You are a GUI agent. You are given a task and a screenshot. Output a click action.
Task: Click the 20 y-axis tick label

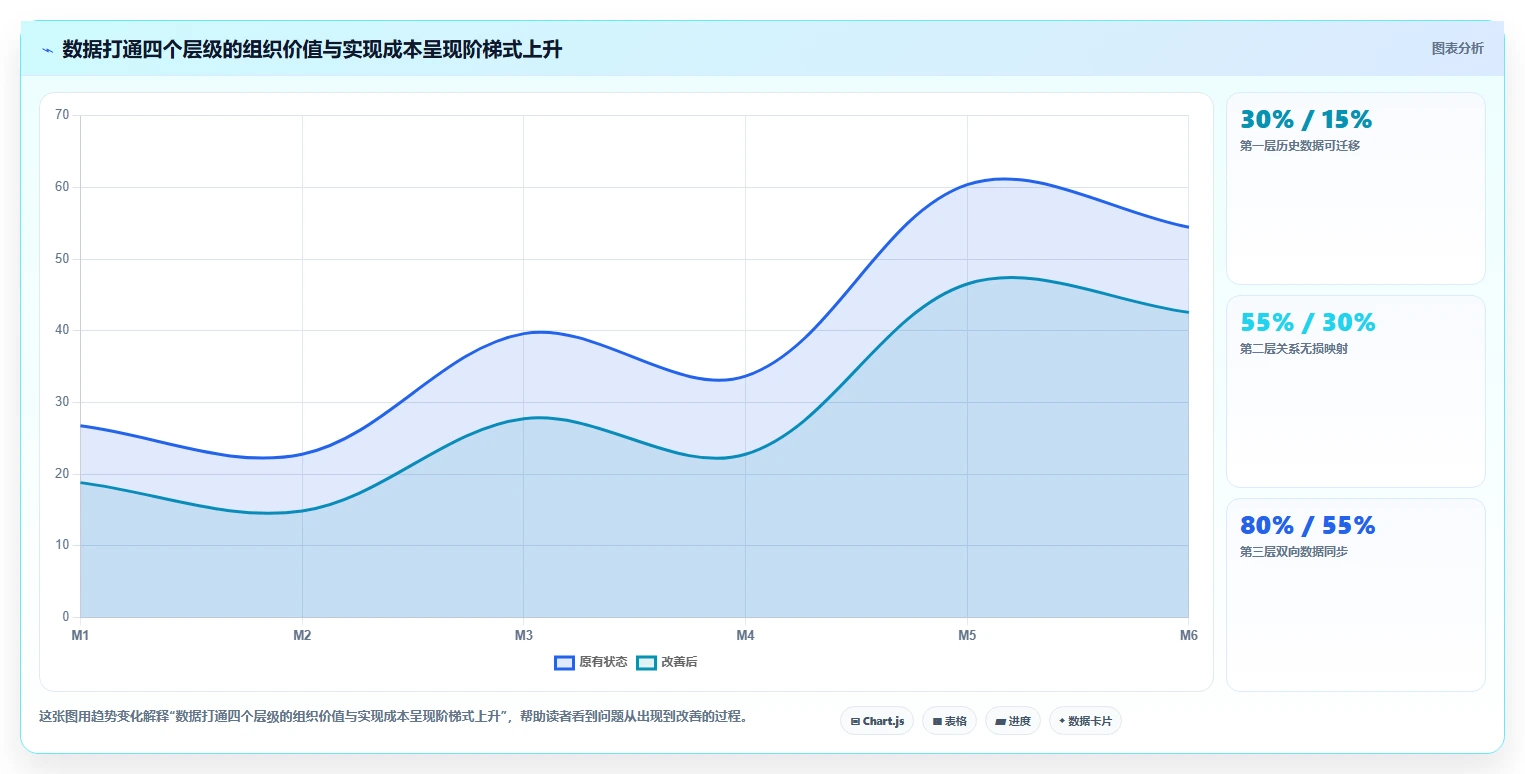coord(62,474)
